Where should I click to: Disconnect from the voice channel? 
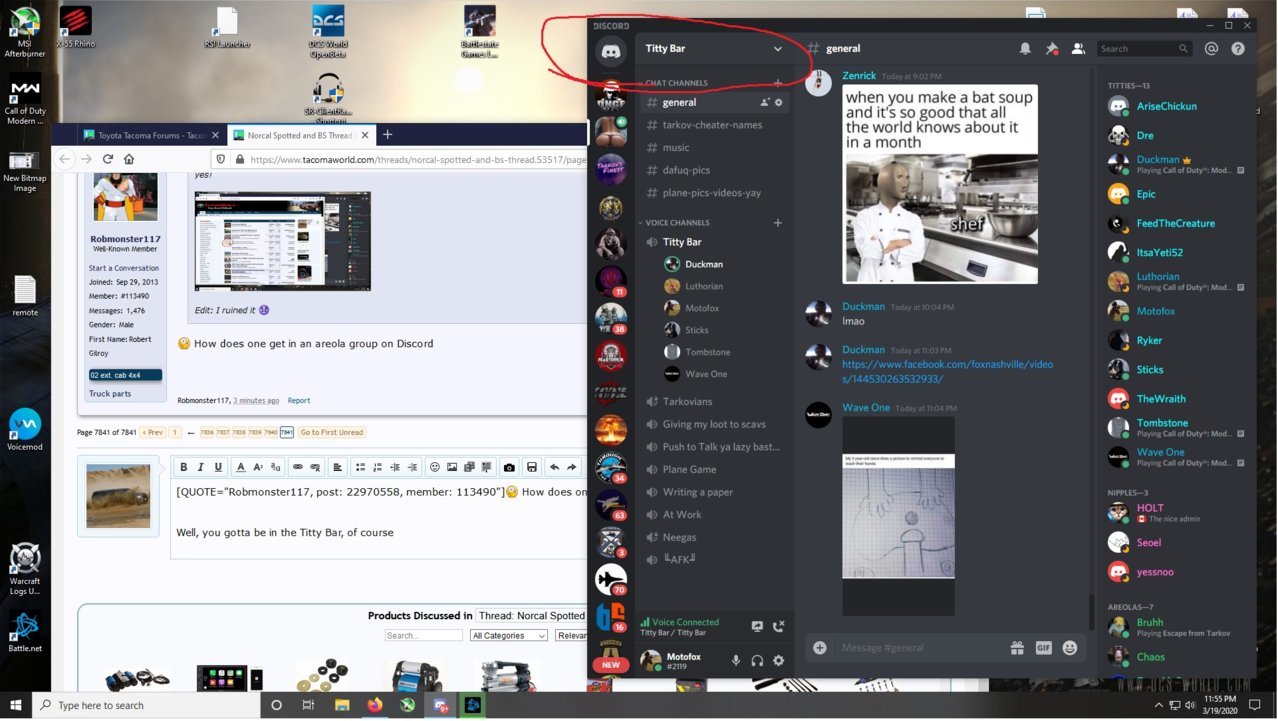[x=779, y=626]
